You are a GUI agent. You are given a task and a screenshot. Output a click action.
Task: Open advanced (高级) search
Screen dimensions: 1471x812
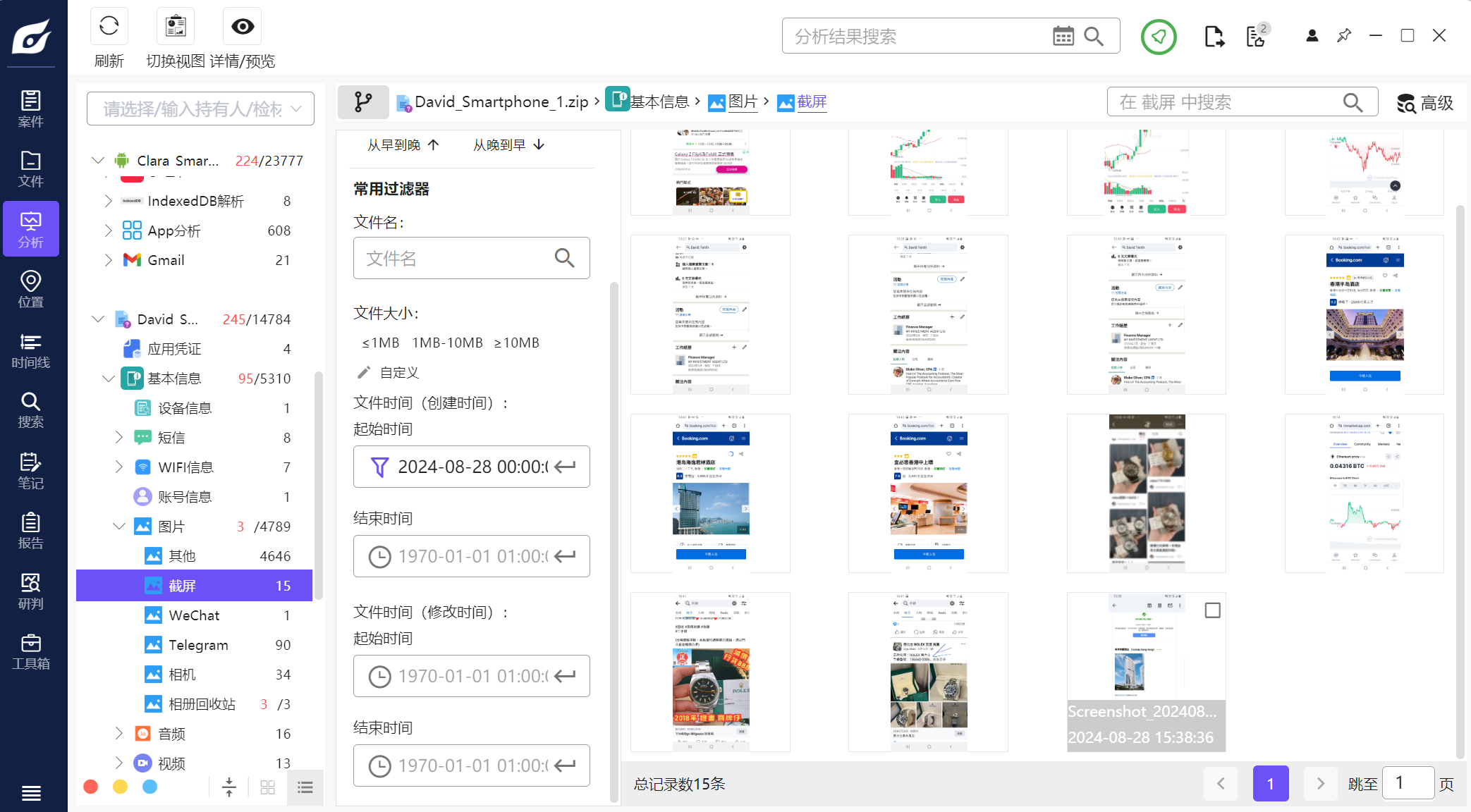(1425, 103)
